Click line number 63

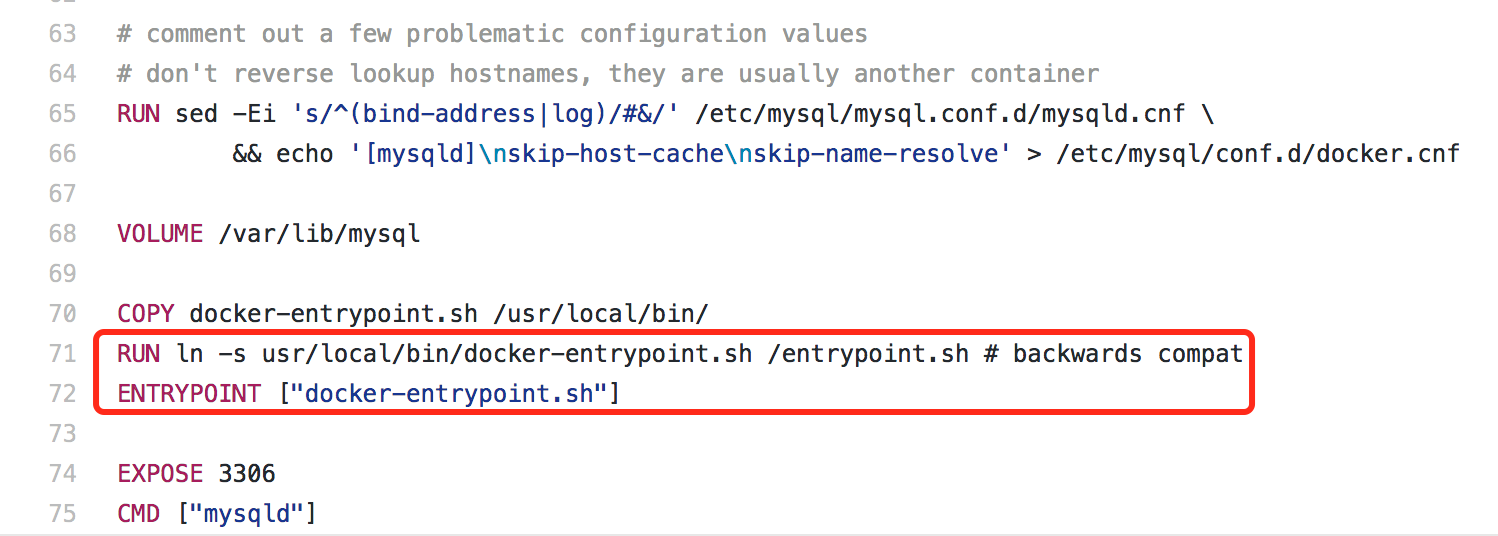[62, 34]
